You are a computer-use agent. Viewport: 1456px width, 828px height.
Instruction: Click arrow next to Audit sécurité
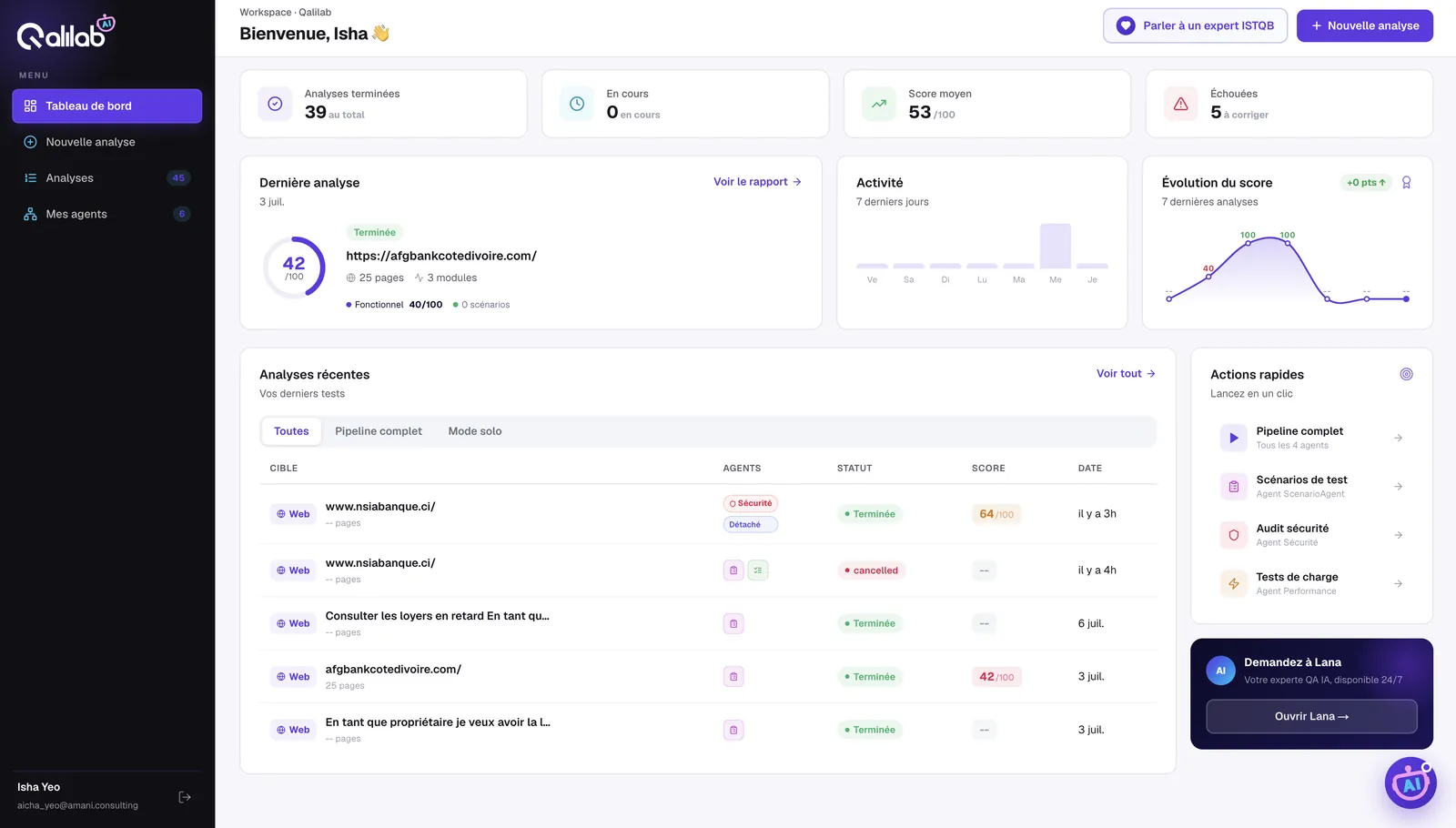tap(1398, 535)
